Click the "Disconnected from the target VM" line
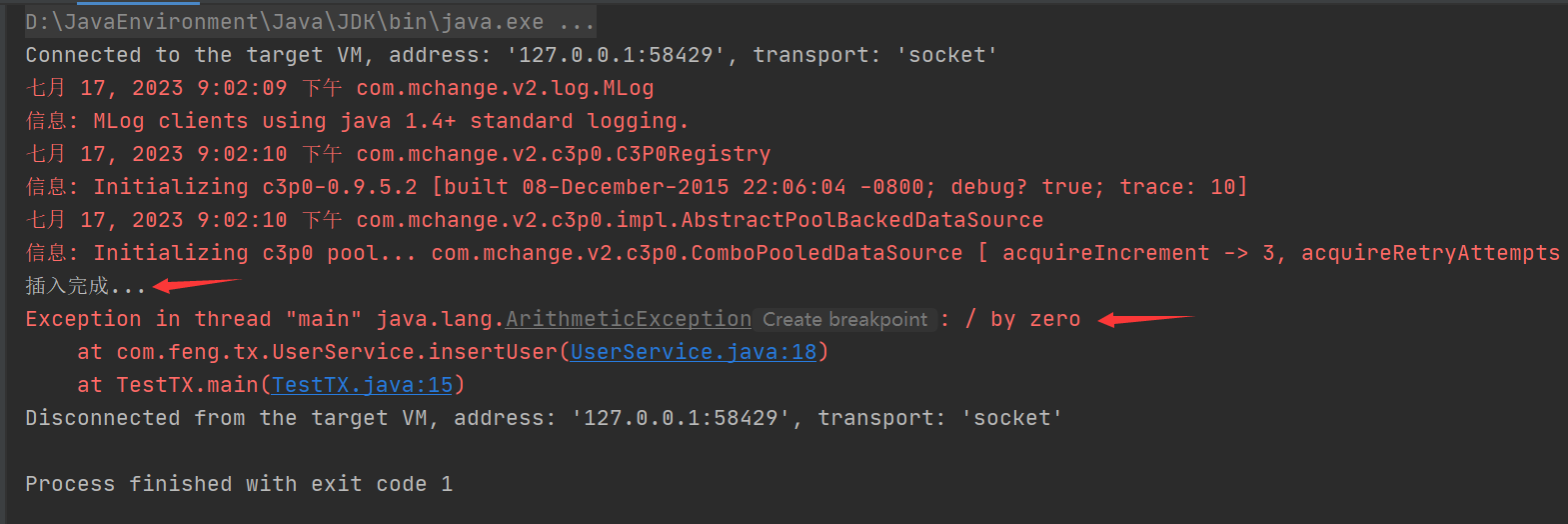Image resolution: width=1568 pixels, height=524 pixels. [543, 418]
